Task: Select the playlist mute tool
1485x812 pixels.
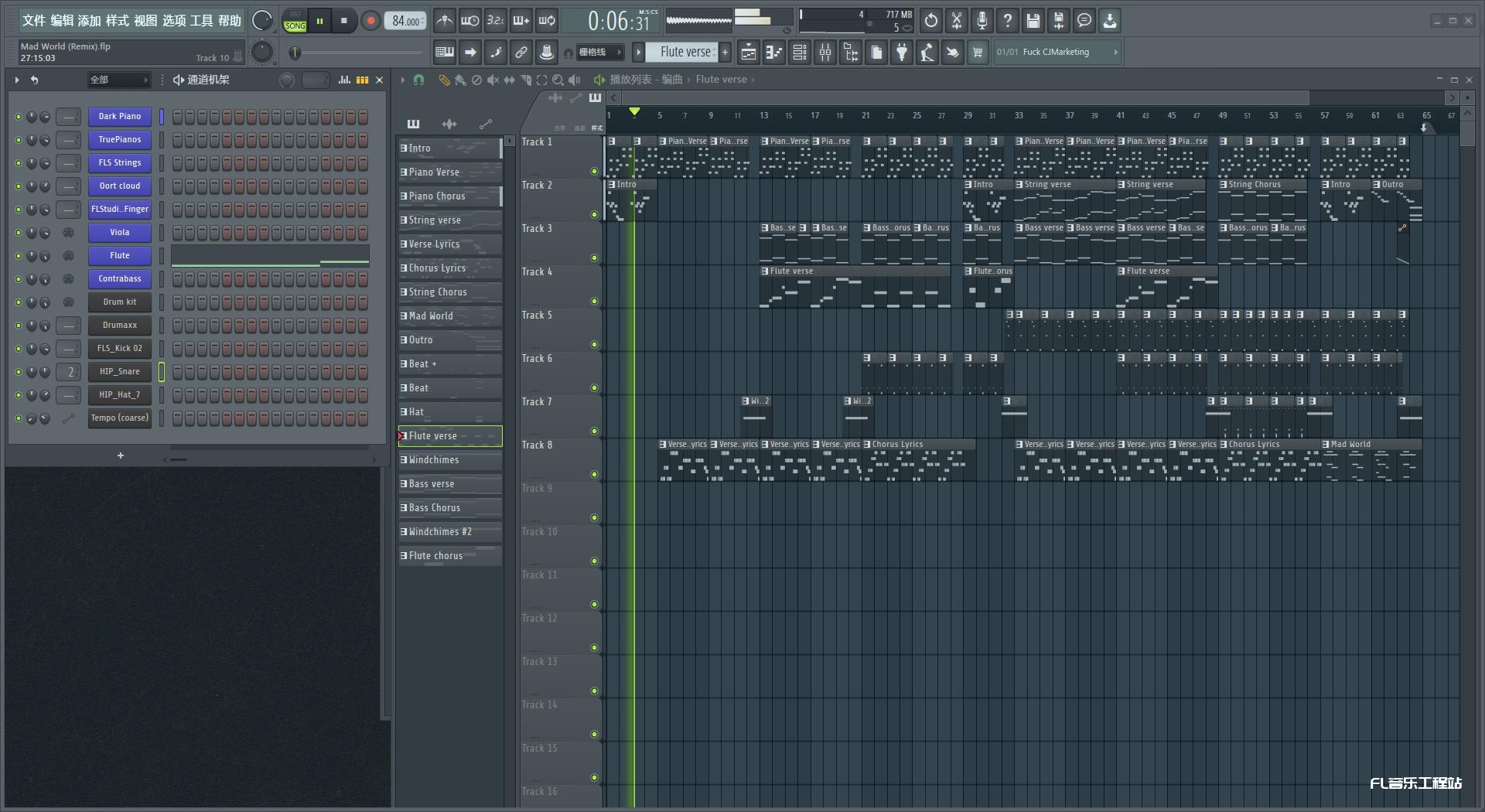Action: 493,80
